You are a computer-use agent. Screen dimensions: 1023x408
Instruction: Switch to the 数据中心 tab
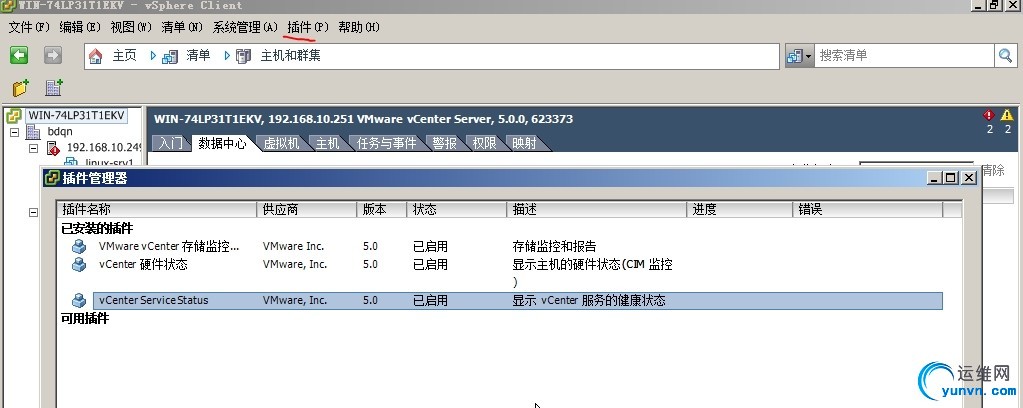coord(222,143)
